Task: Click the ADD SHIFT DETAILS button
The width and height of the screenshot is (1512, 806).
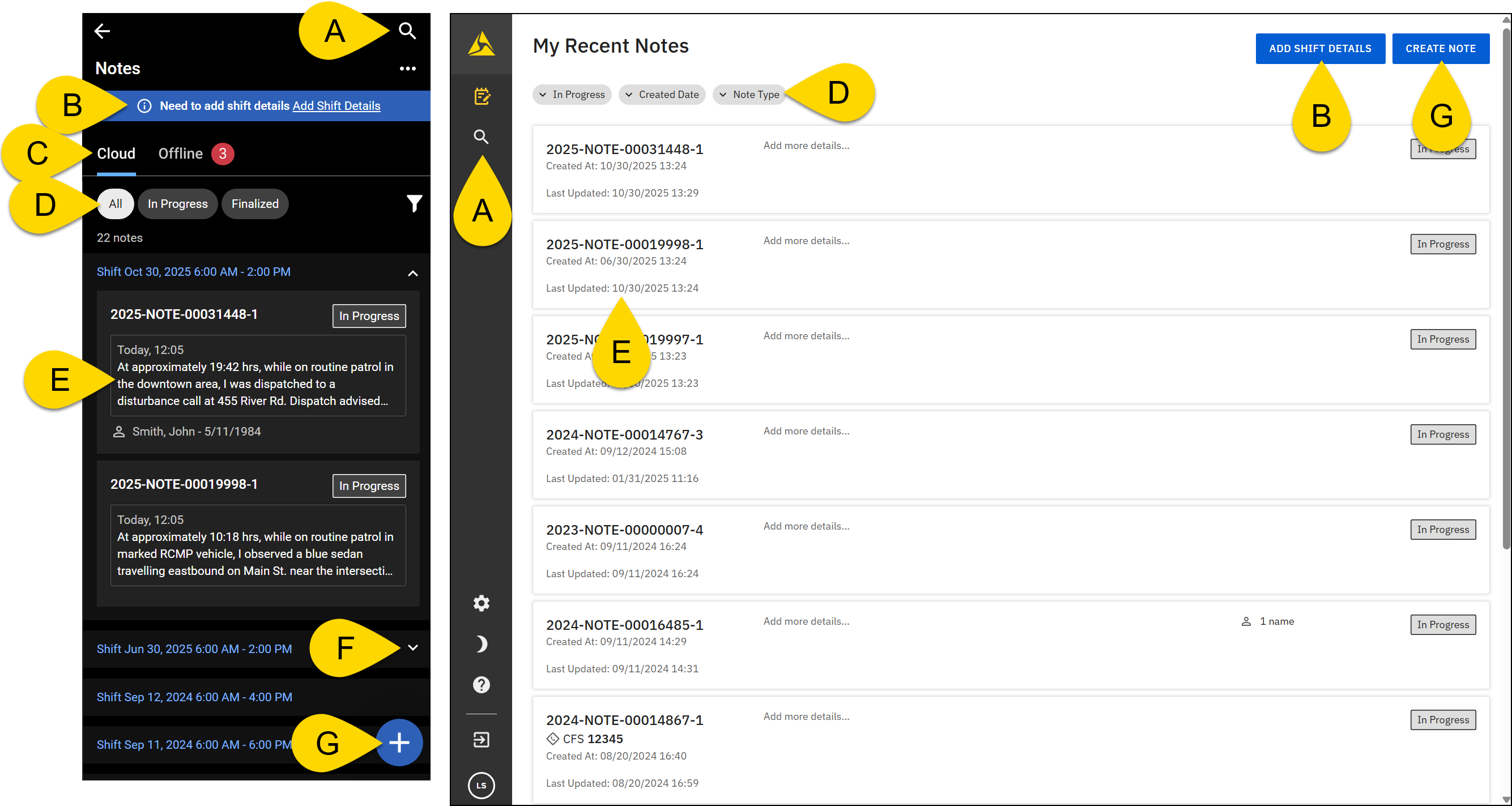Action: (1319, 49)
